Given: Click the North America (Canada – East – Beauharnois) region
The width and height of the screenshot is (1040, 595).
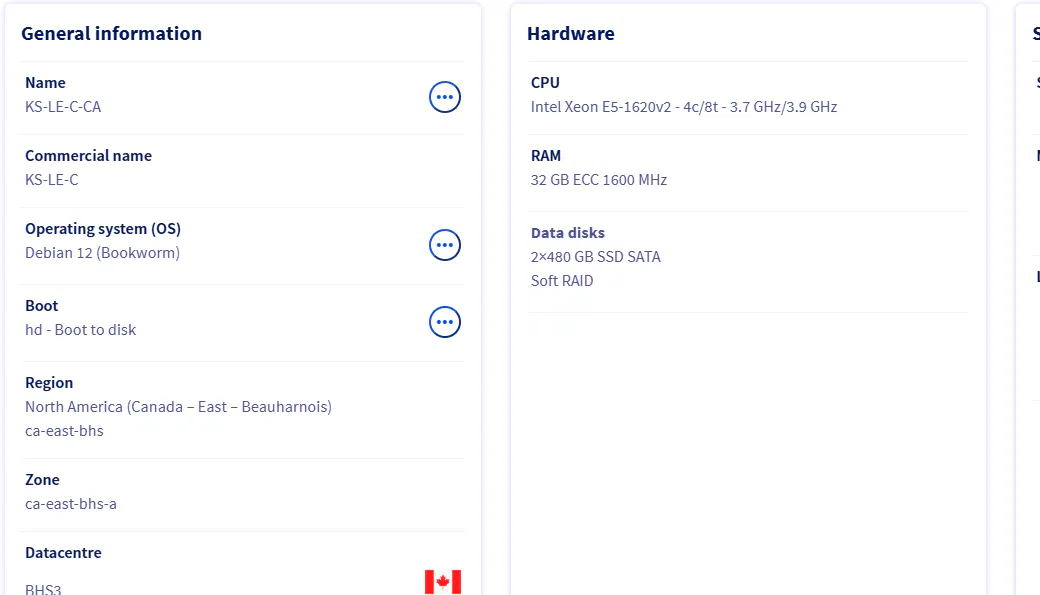Looking at the screenshot, I should [178, 407].
